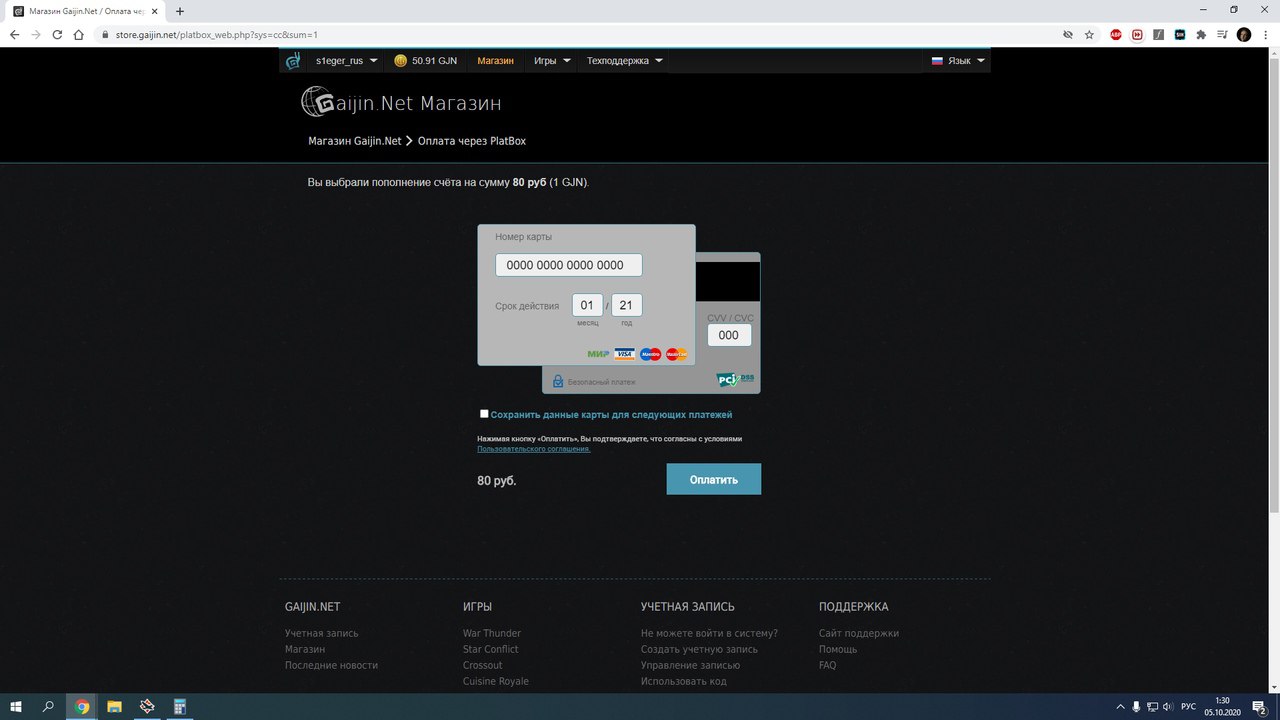This screenshot has width=1280, height=720.
Task: Open Windows taskbar search
Action: 48,706
